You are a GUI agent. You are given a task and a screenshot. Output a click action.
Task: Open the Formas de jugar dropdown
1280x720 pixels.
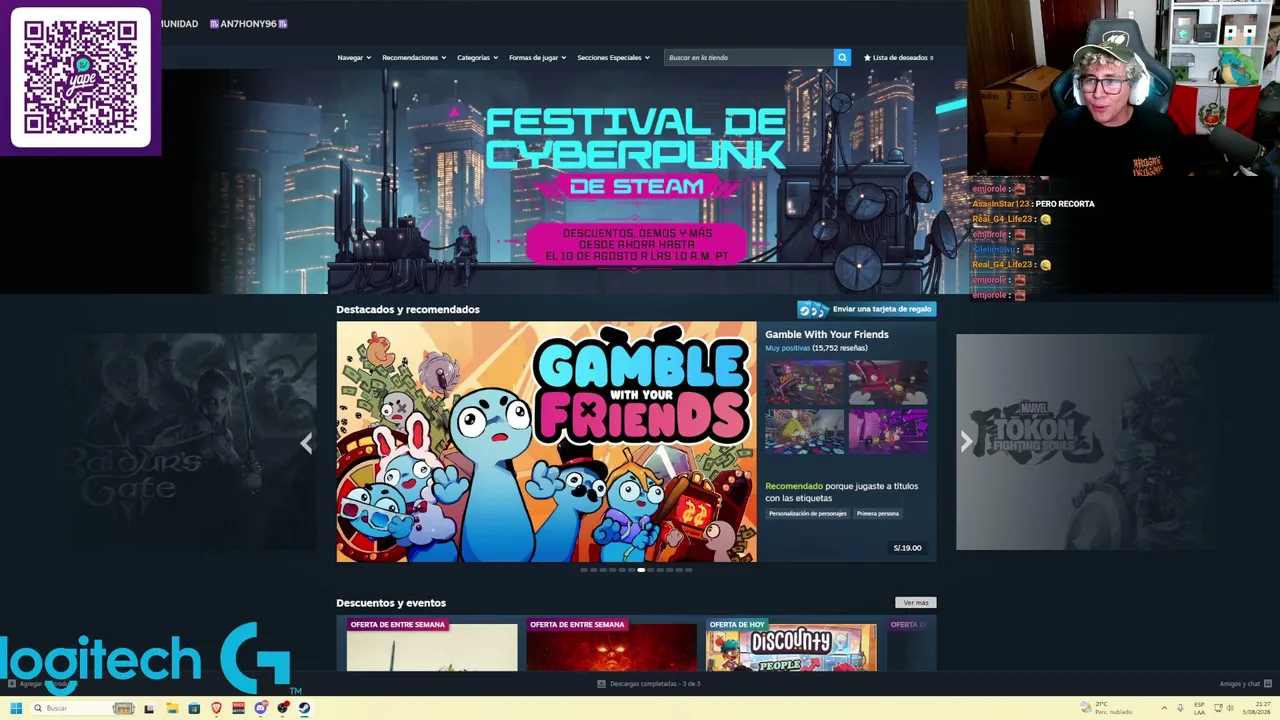click(x=537, y=58)
